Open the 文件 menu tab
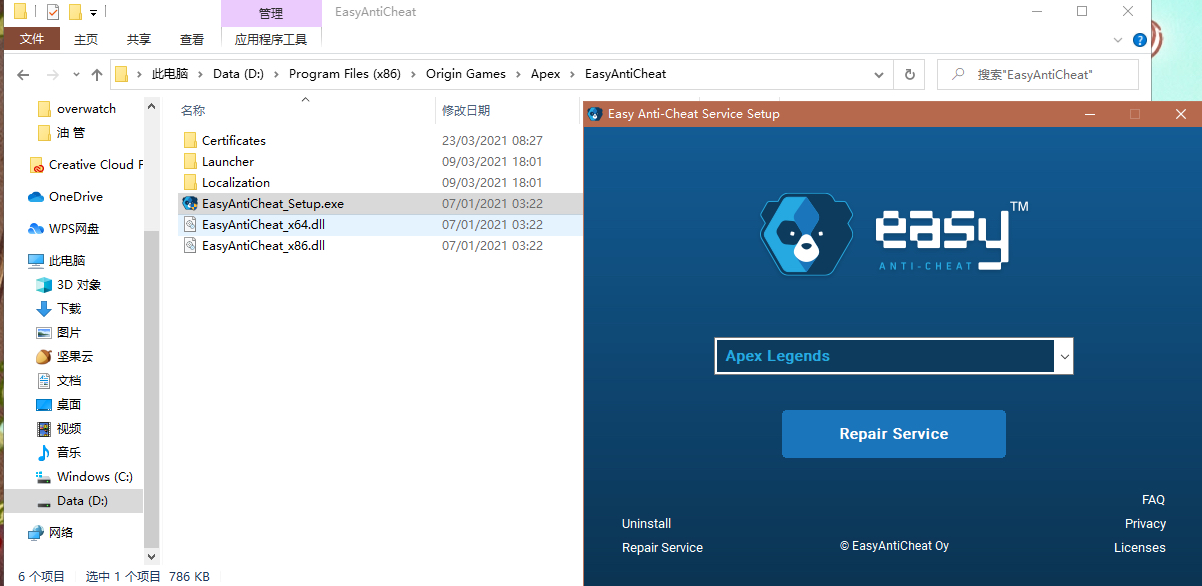Screen dimensions: 1202x586 point(32,39)
